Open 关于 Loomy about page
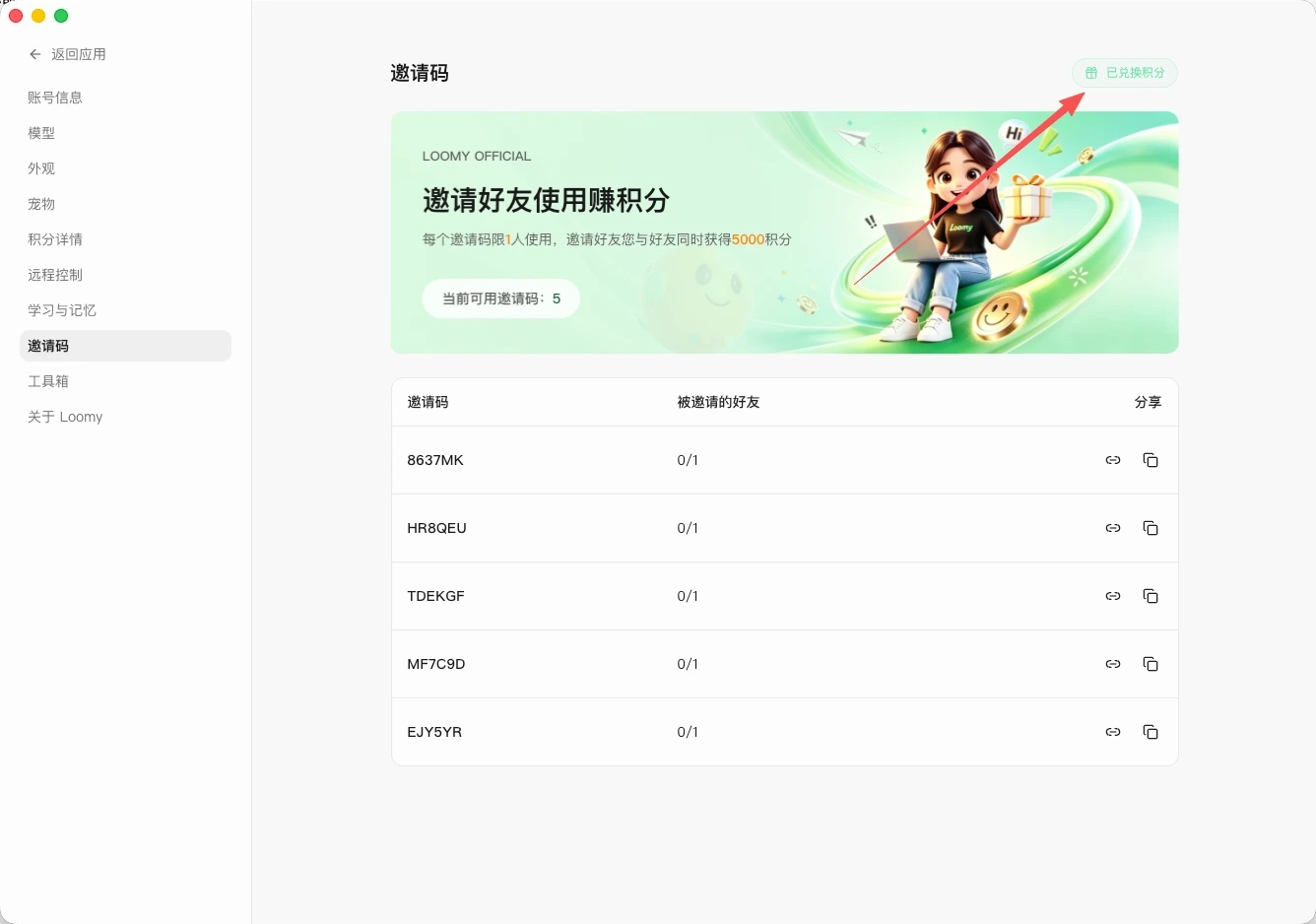 (125, 417)
